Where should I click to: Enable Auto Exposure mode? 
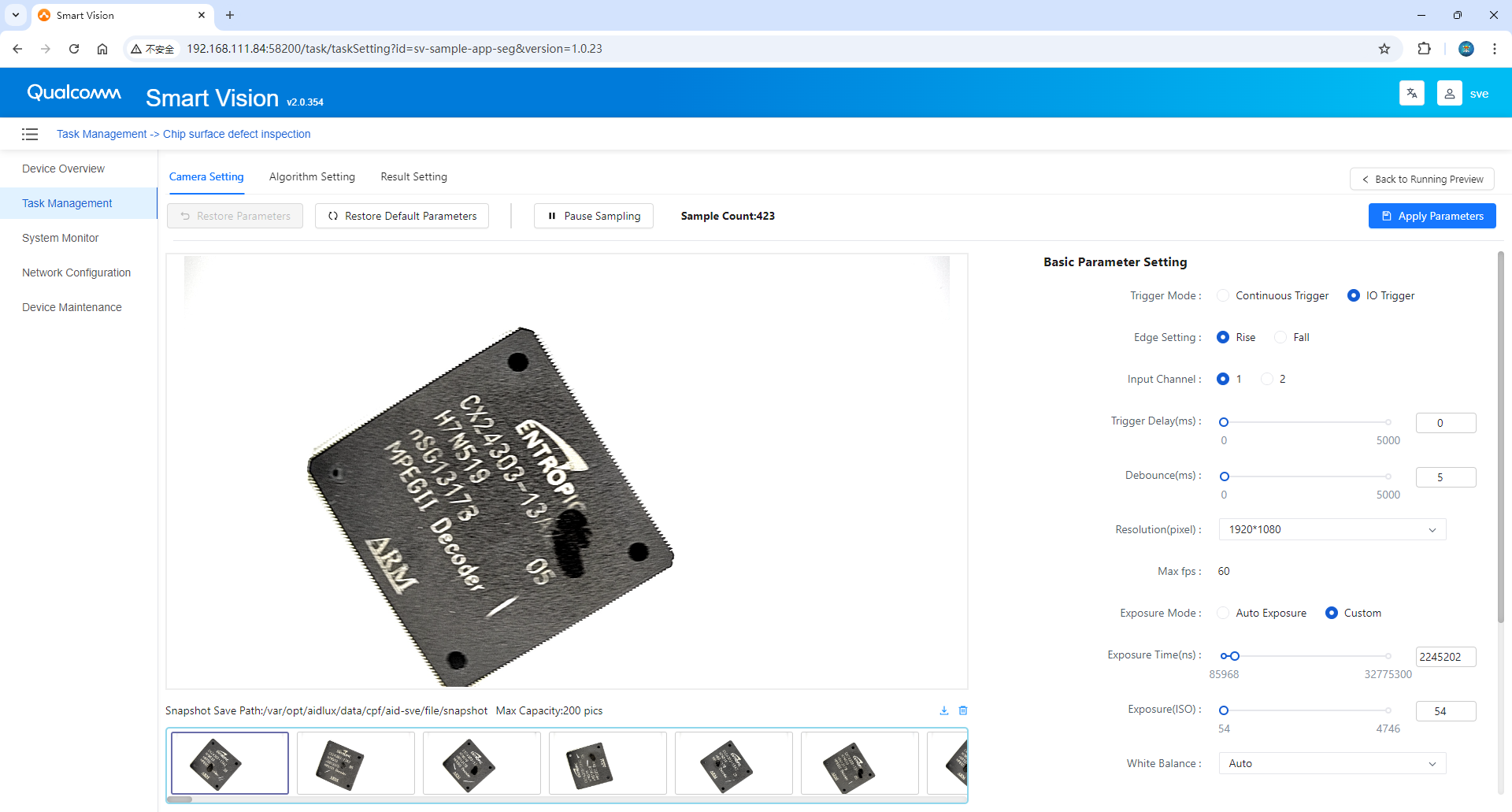click(x=1223, y=613)
